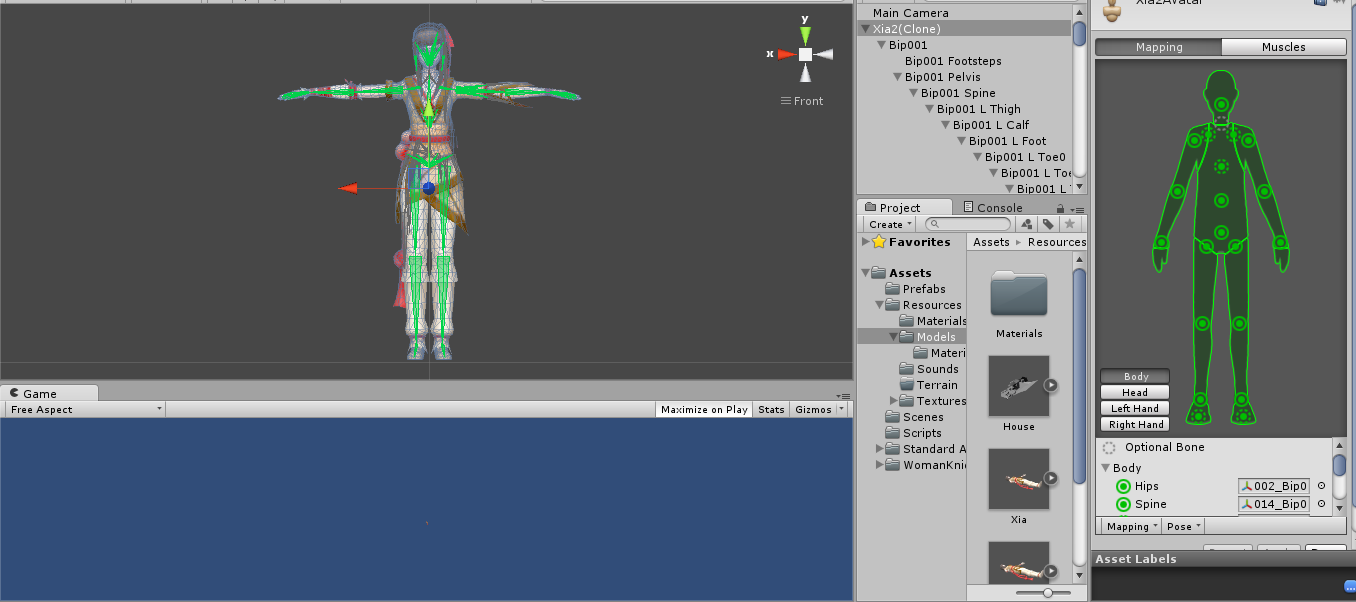Select the spine bone marker on avatar body
Screen dimensions: 1356x602
pos(1221,200)
